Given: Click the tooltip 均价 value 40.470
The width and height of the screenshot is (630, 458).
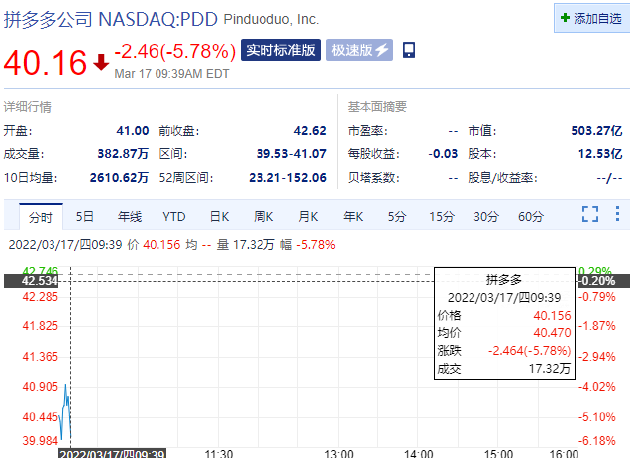Looking at the screenshot, I should (552, 333).
